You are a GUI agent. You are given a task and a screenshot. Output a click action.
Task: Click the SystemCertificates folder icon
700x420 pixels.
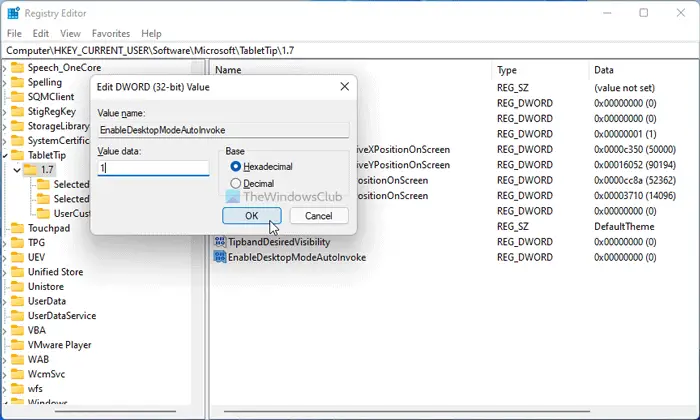coord(17,141)
